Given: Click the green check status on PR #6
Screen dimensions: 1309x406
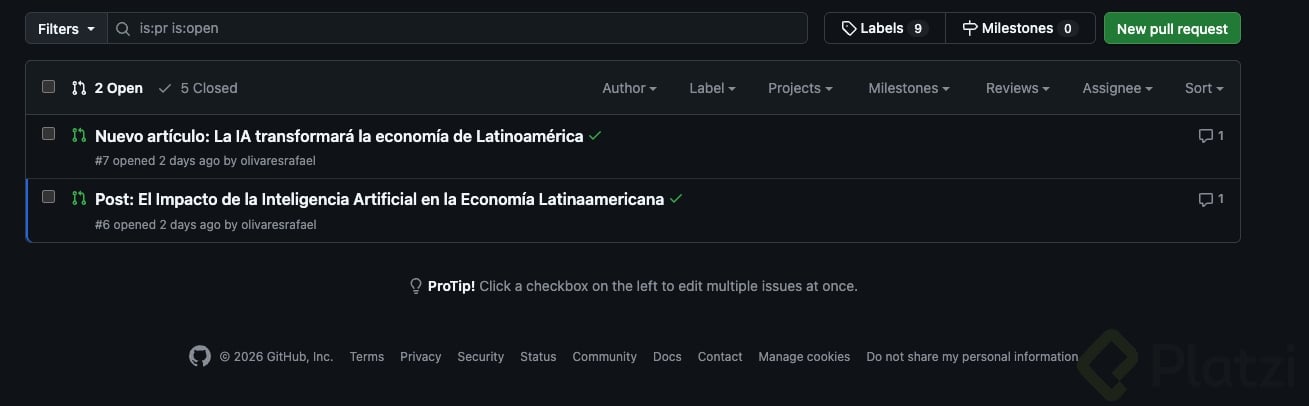Looking at the screenshot, I should tap(676, 199).
